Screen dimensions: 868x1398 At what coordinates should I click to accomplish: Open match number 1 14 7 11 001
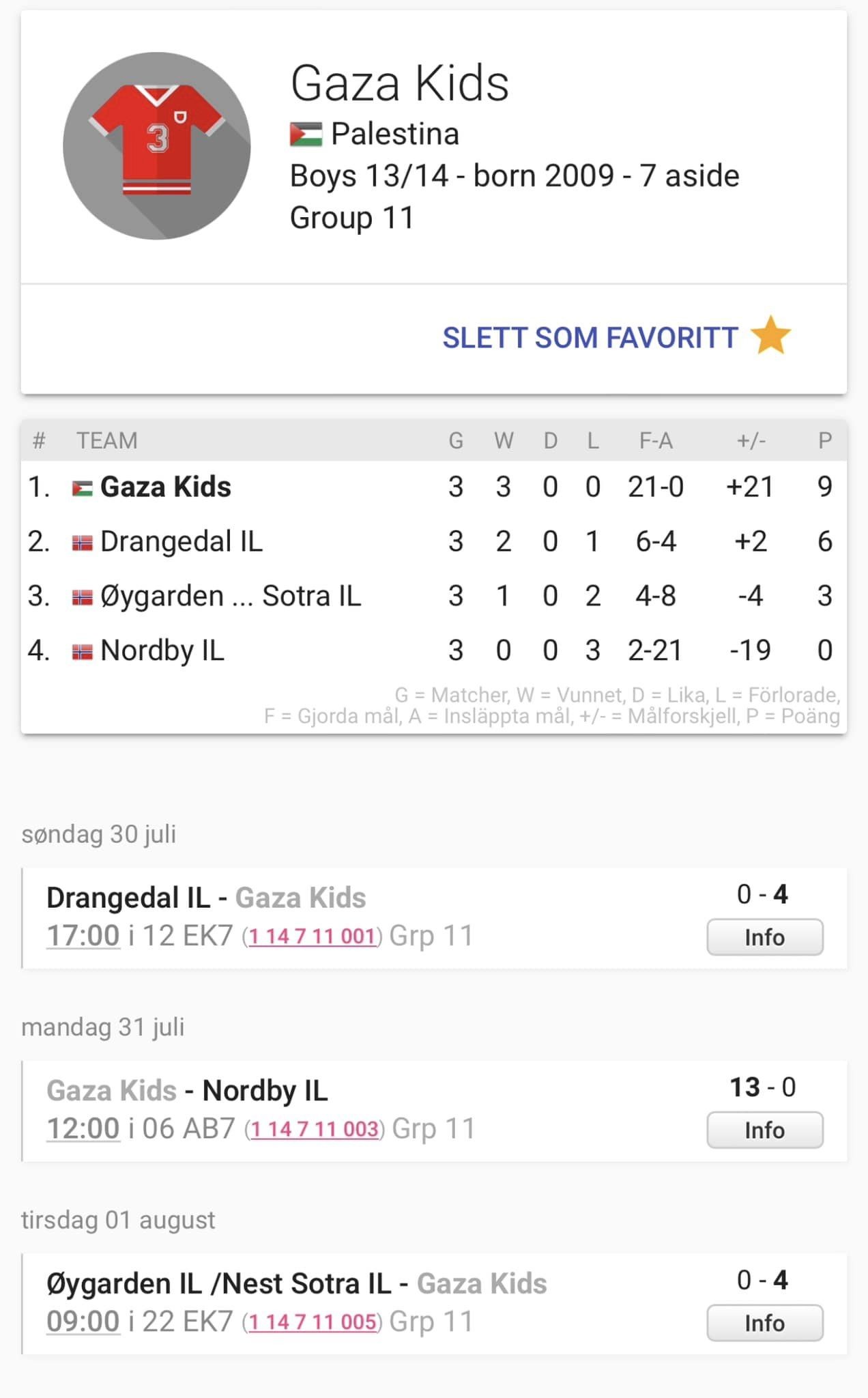pos(312,936)
